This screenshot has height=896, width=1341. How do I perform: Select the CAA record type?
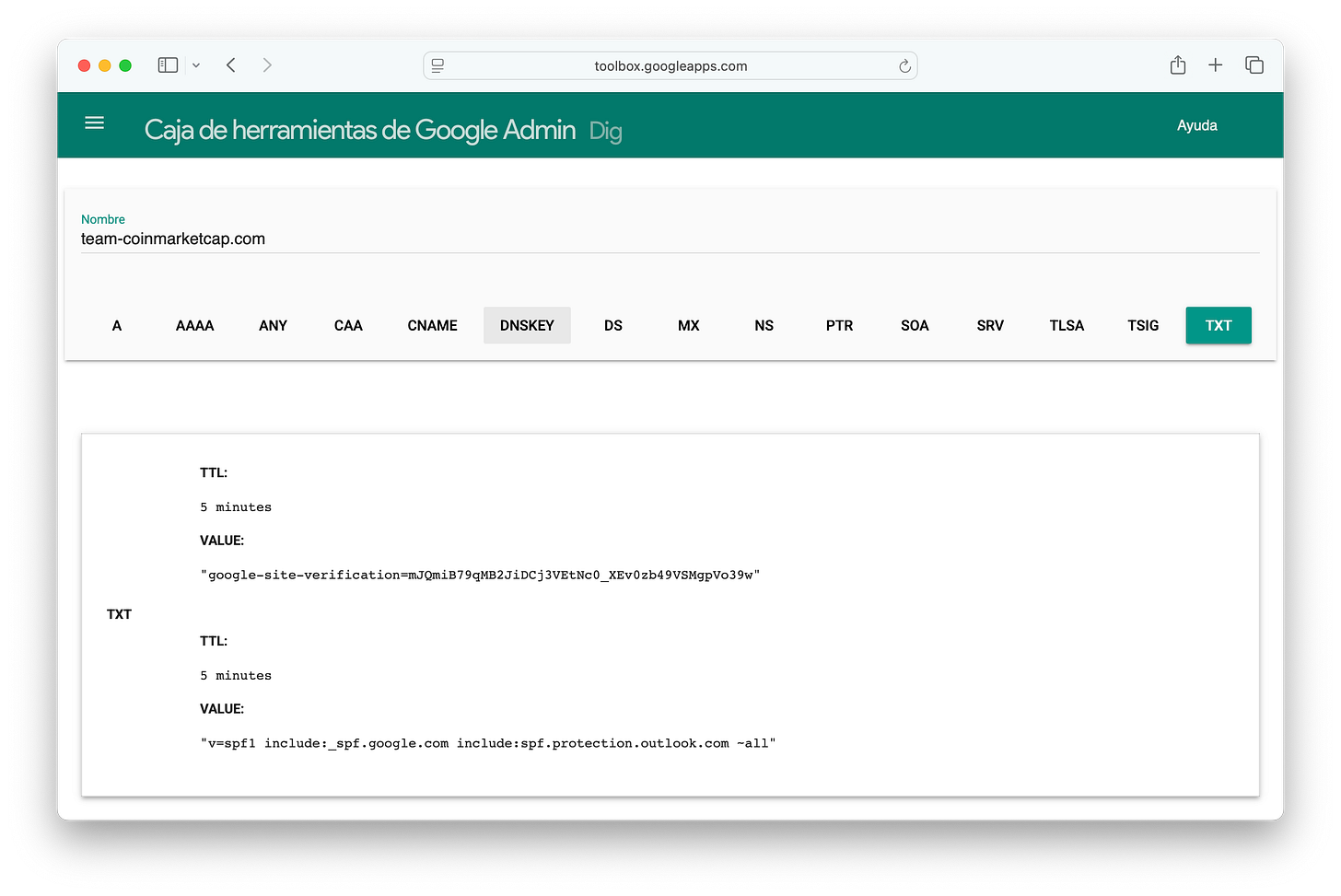[x=348, y=325]
